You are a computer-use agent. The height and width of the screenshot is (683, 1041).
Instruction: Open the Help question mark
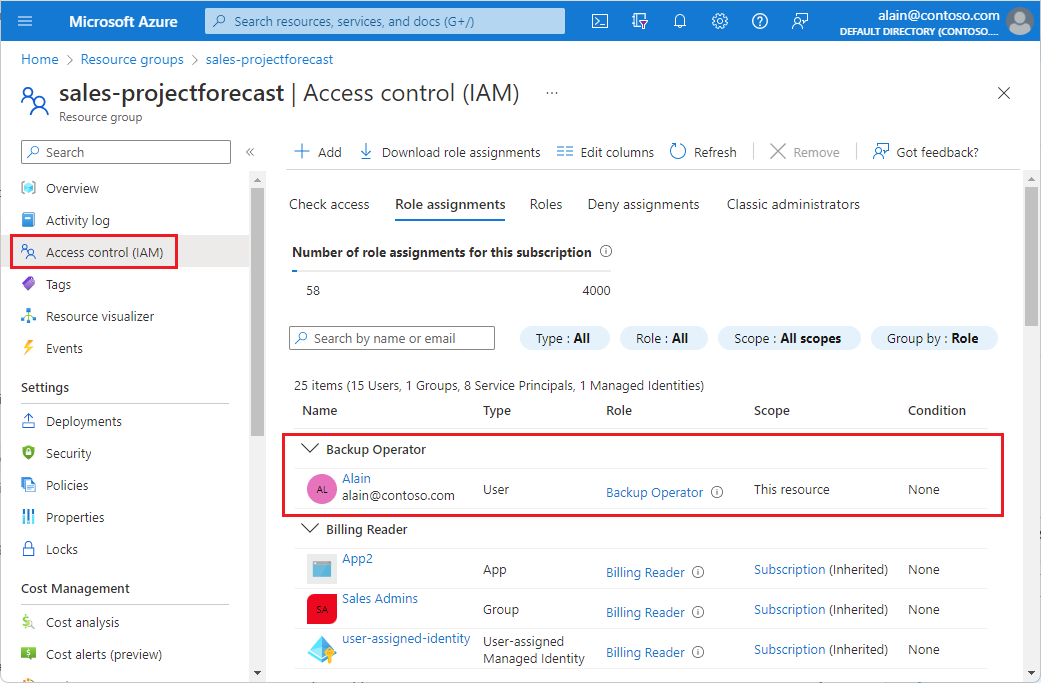pos(759,20)
